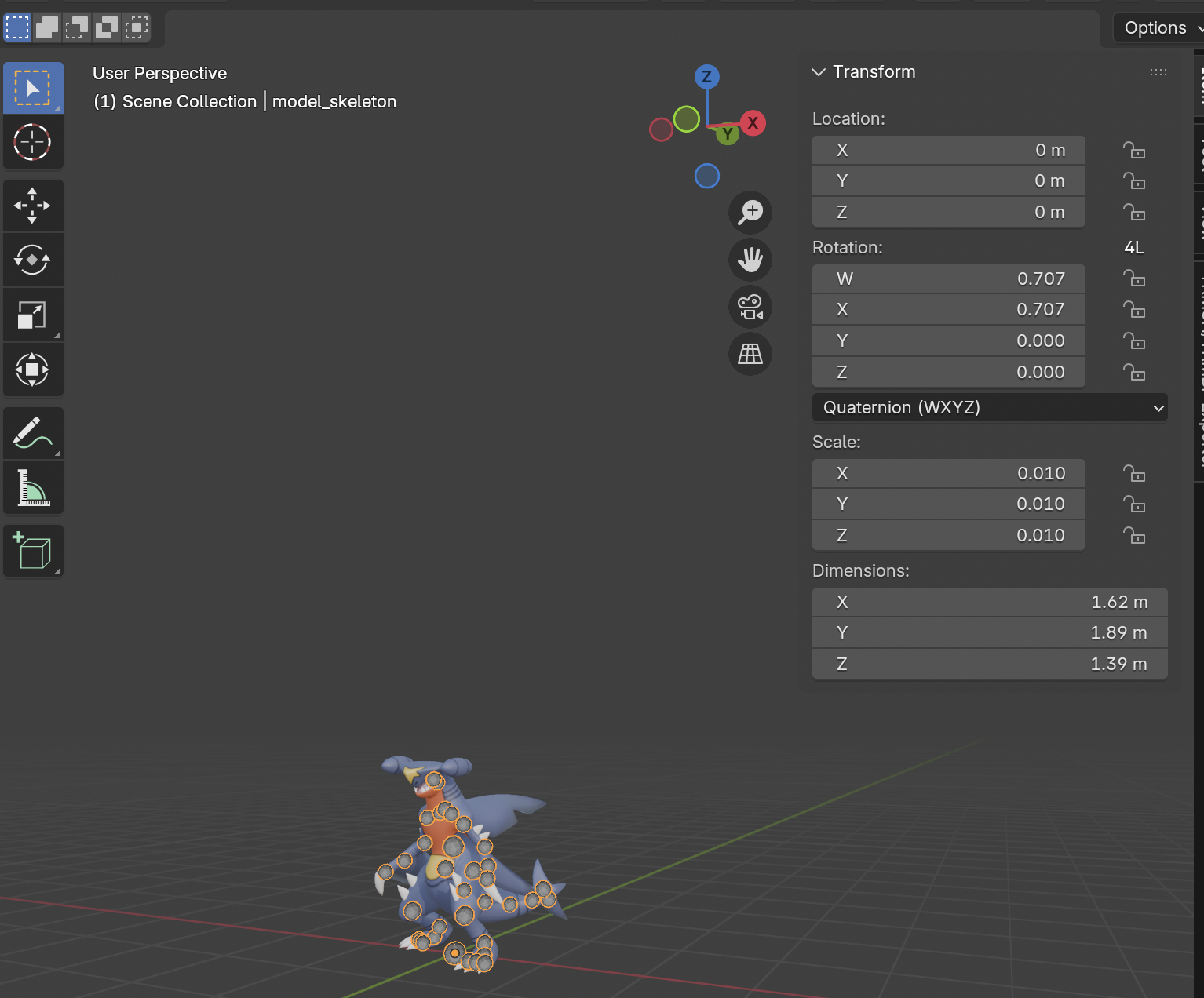Set selection mode to extend
Viewport: 1204px width, 998px height.
click(x=47, y=27)
